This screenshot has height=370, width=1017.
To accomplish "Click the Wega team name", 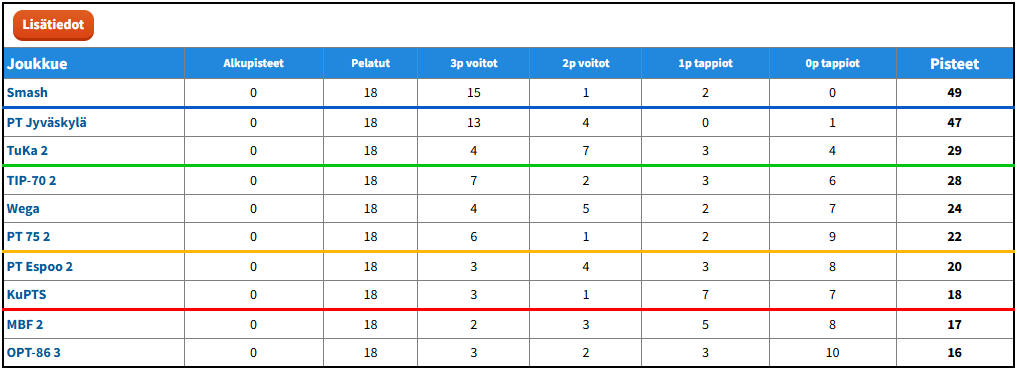I will pos(23,208).
